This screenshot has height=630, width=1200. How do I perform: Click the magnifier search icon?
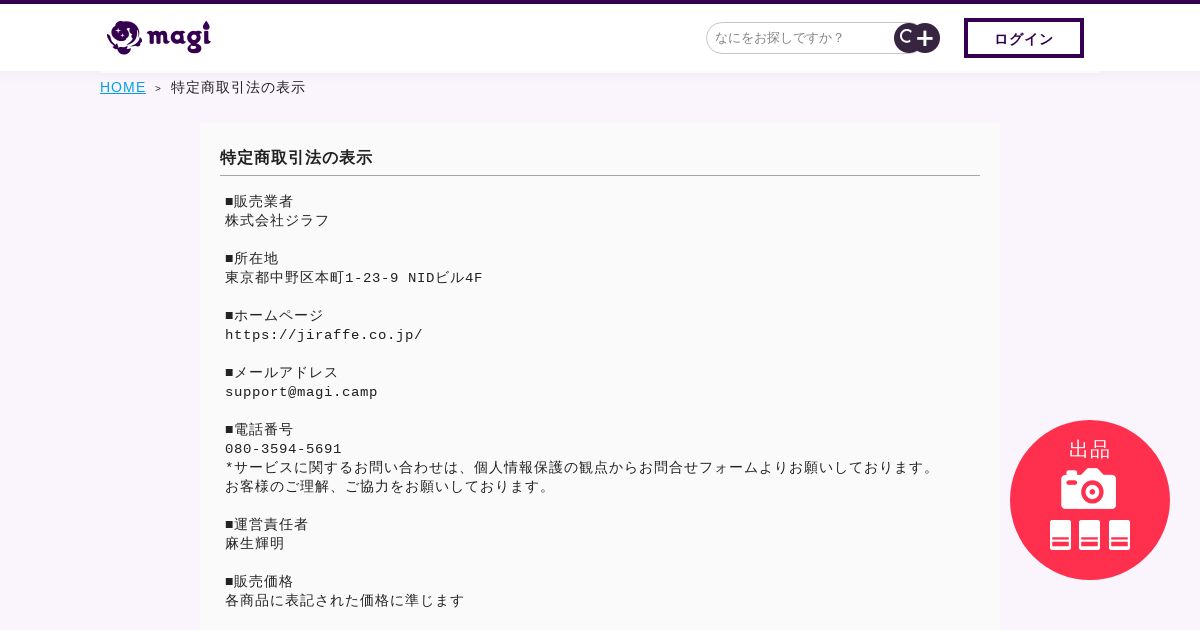pyautogui.click(x=906, y=38)
